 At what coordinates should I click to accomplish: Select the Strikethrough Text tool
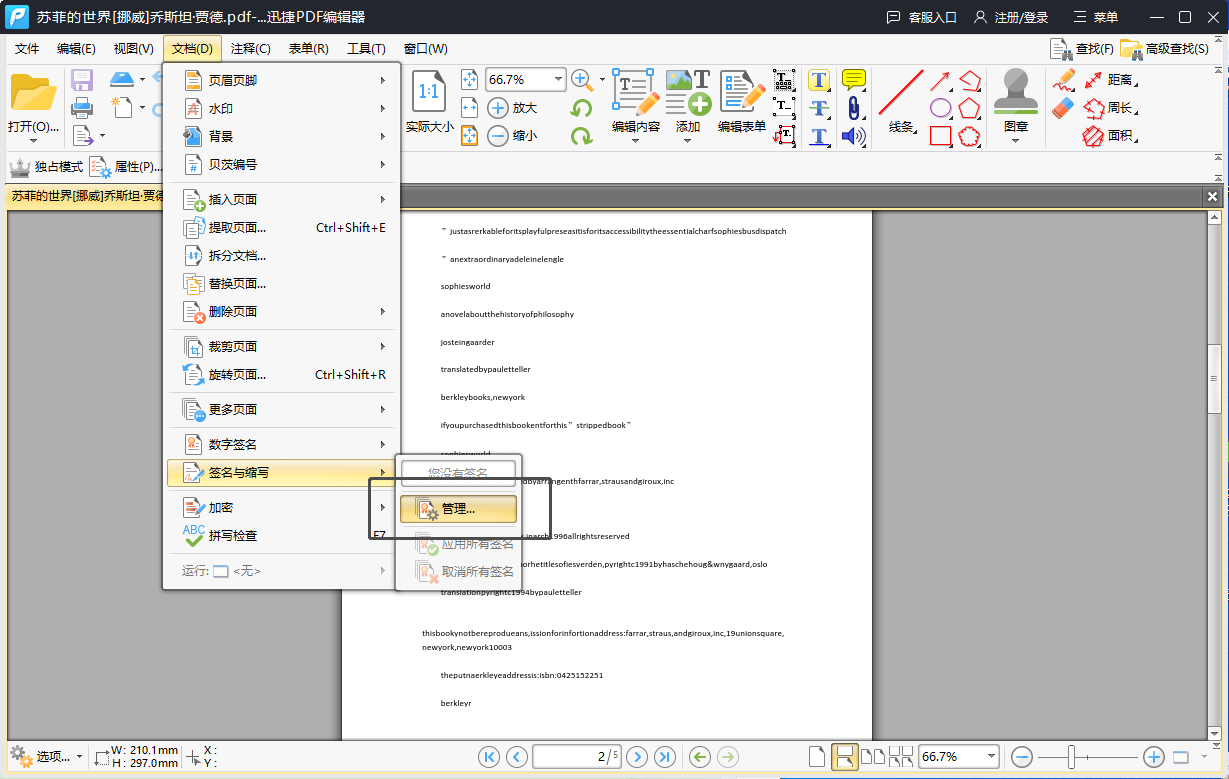coord(819,108)
